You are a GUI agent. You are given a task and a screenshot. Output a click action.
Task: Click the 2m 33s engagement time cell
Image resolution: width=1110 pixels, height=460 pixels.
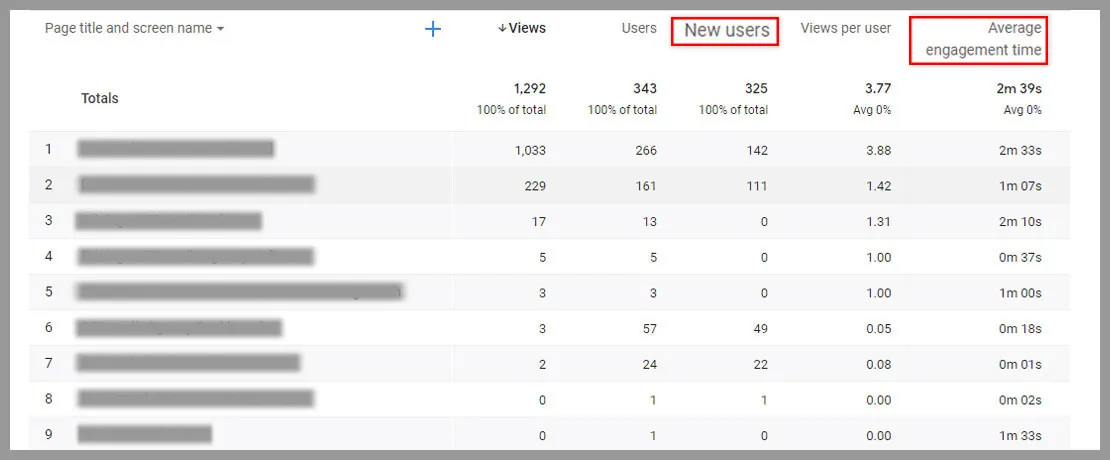point(1019,150)
